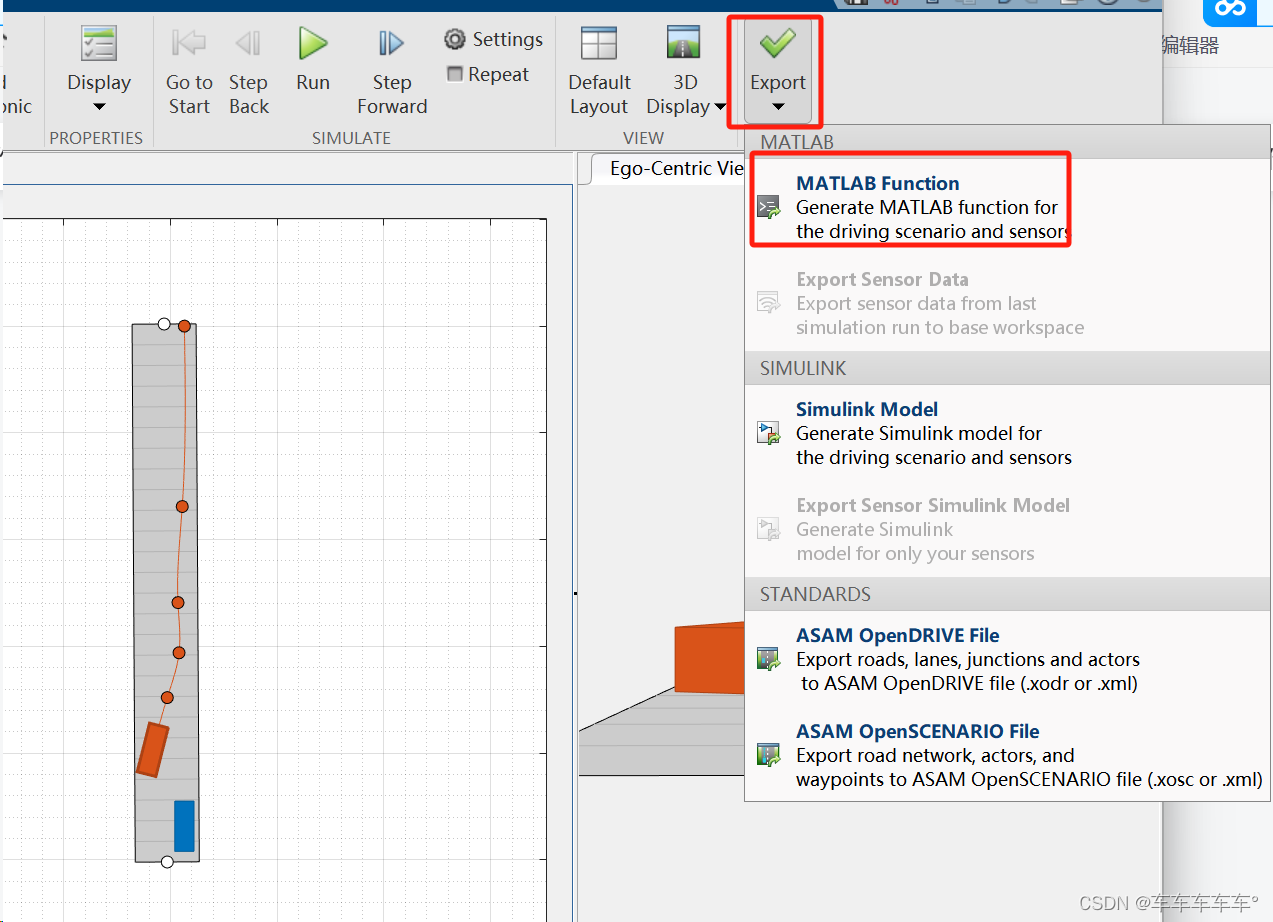Click the top orange trajectory waypoint
This screenshot has width=1273, height=922.
(x=184, y=326)
